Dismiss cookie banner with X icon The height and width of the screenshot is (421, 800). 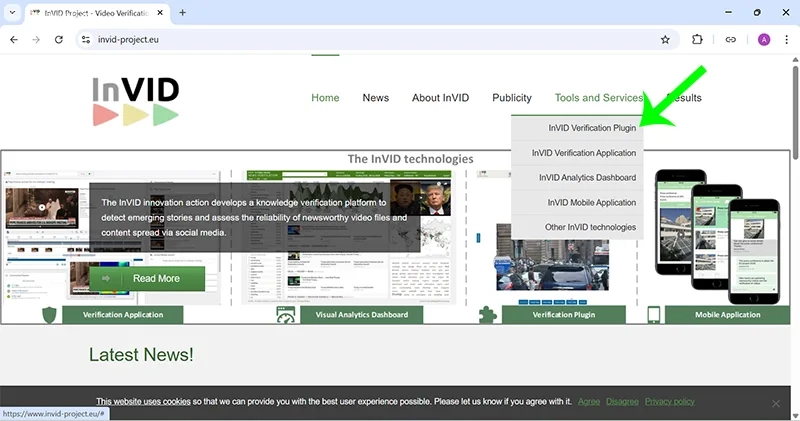tap(775, 403)
